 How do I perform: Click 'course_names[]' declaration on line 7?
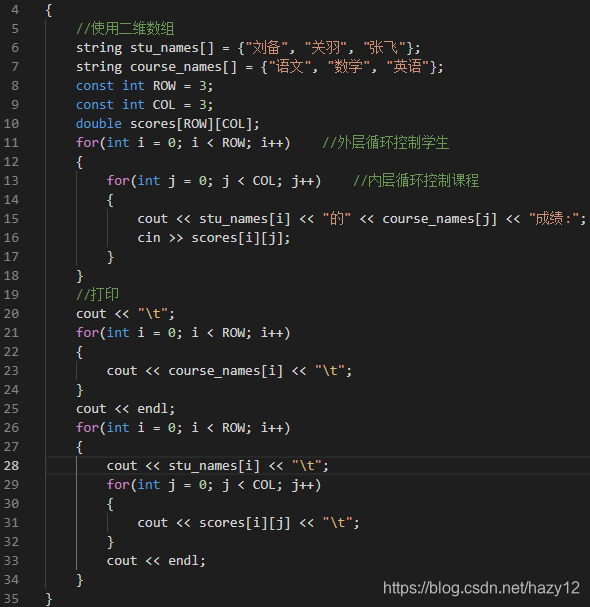184,67
